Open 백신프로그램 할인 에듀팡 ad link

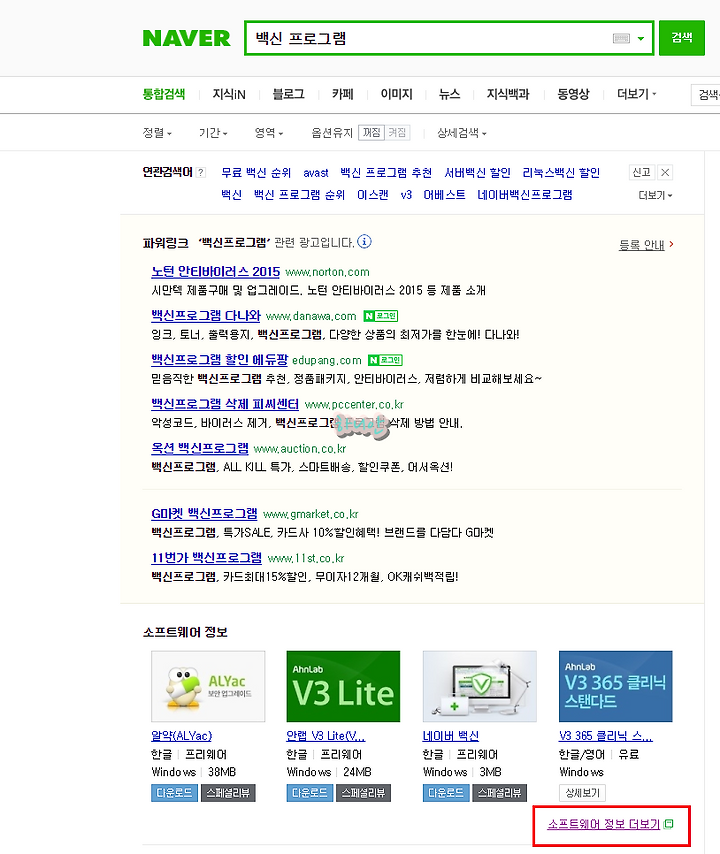click(219, 360)
